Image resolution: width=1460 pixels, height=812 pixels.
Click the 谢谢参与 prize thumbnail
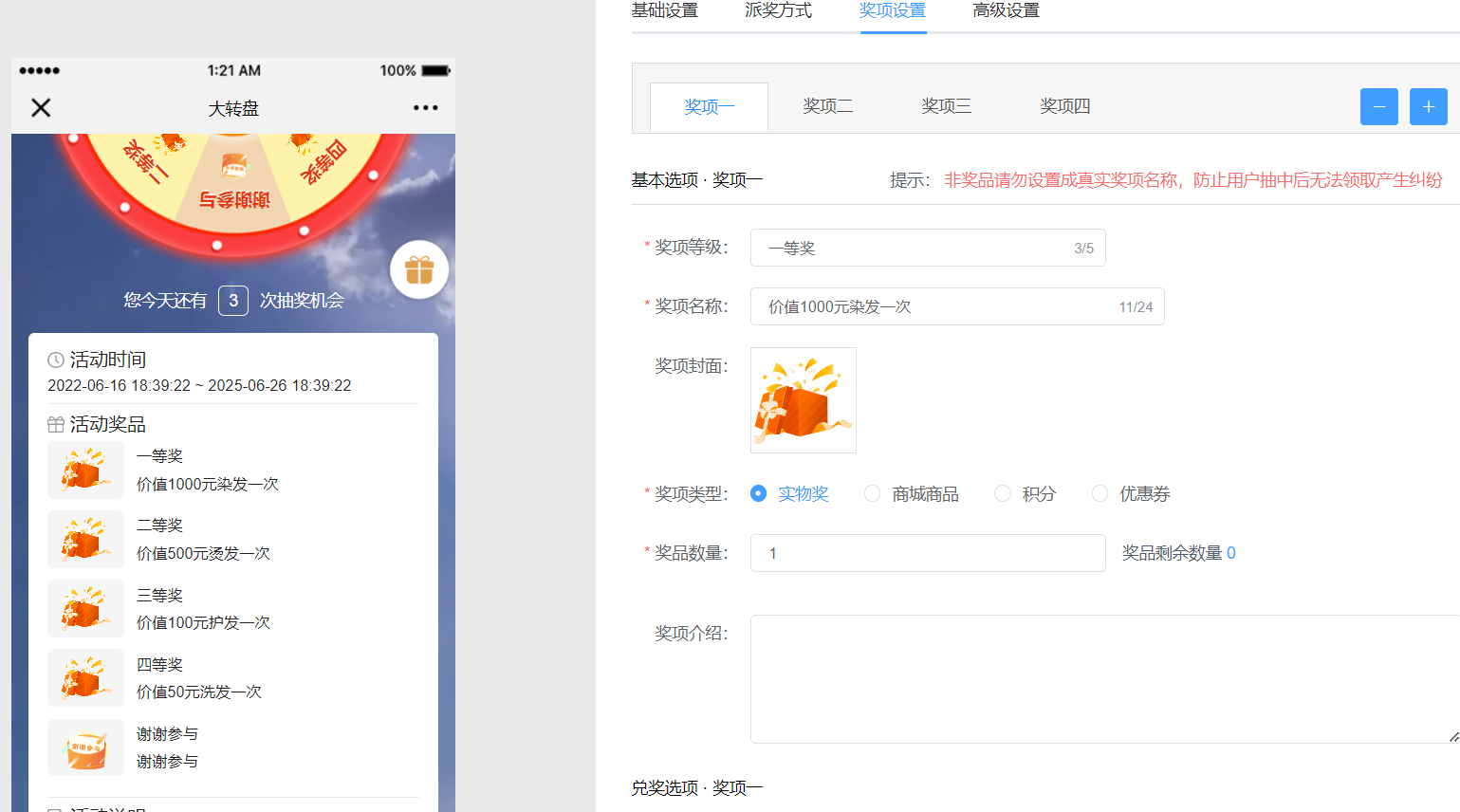click(x=85, y=747)
